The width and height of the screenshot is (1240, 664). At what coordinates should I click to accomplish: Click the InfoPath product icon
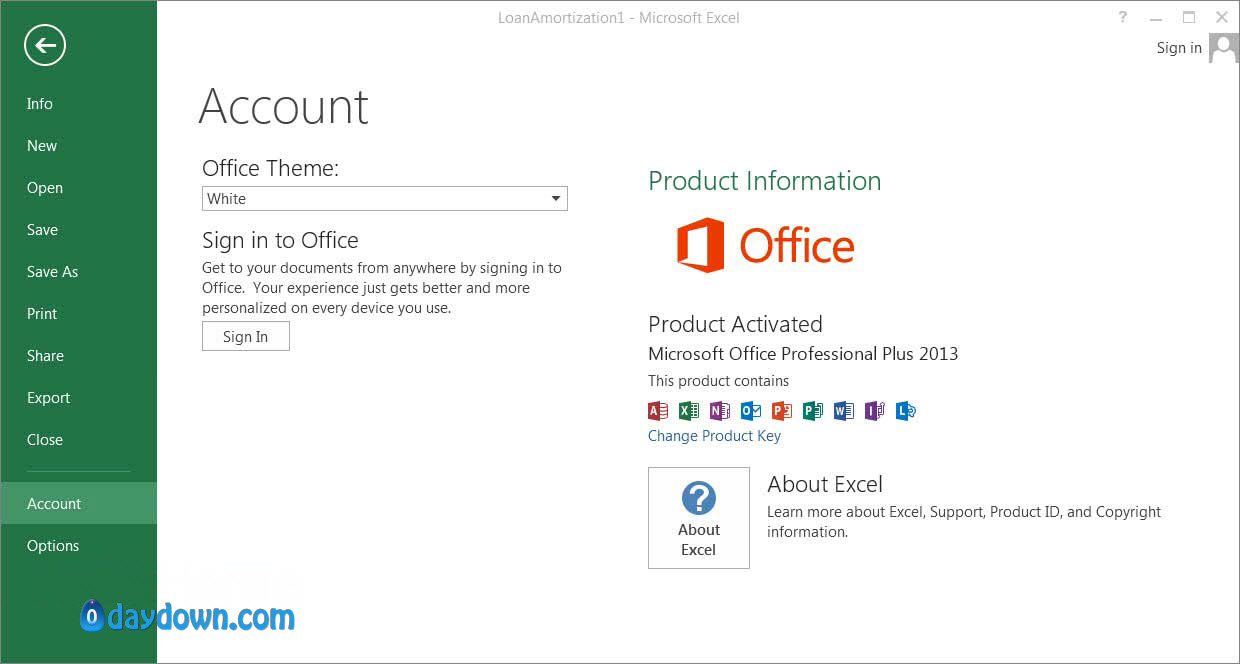tap(875, 410)
